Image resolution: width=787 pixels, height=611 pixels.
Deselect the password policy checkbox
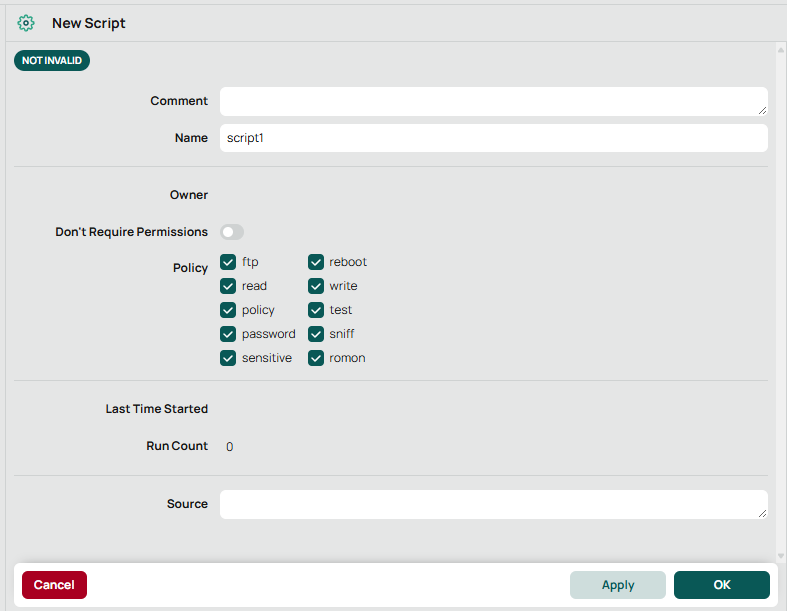coord(228,334)
